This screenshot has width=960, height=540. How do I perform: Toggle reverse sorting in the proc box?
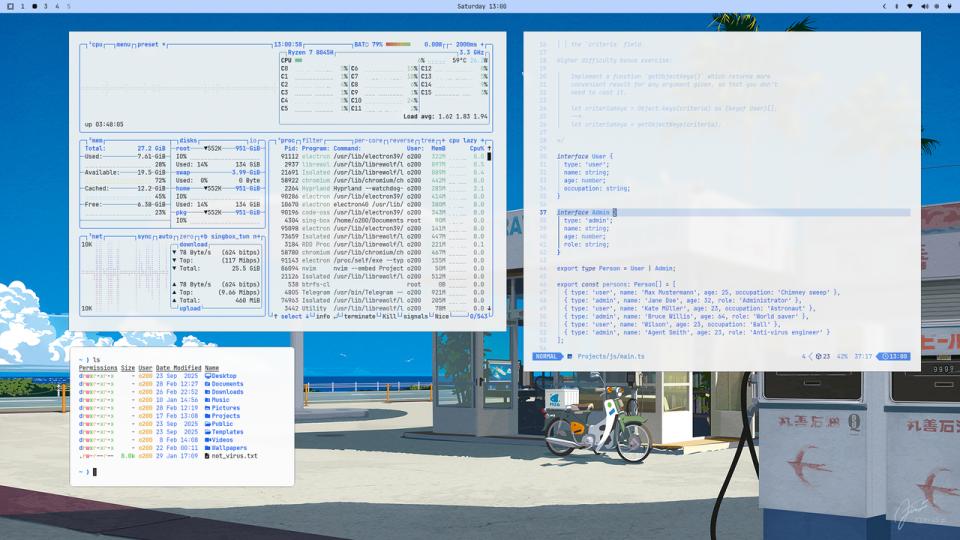(402, 140)
